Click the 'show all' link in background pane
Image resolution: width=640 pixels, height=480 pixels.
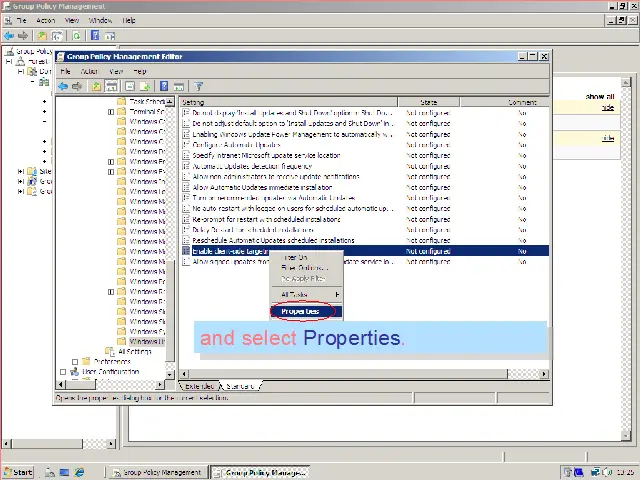(x=600, y=97)
